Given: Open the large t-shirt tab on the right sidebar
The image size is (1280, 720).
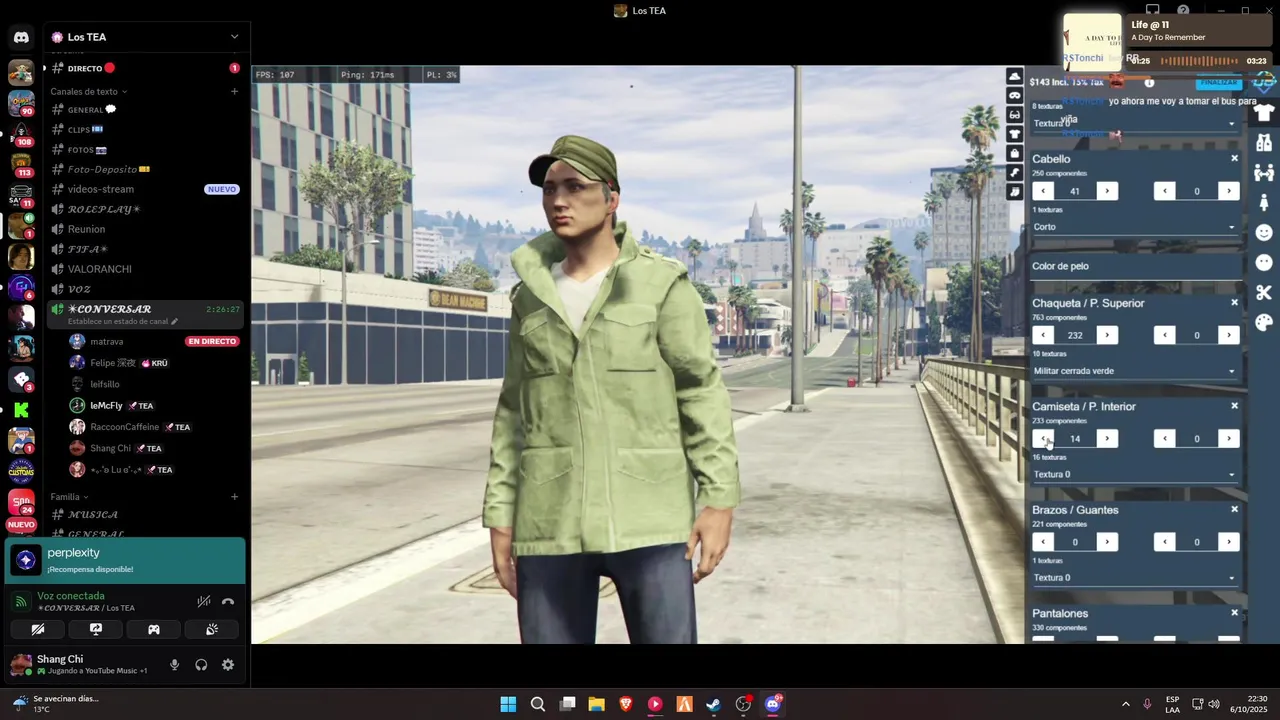Looking at the screenshot, I should pyautogui.click(x=1264, y=112).
